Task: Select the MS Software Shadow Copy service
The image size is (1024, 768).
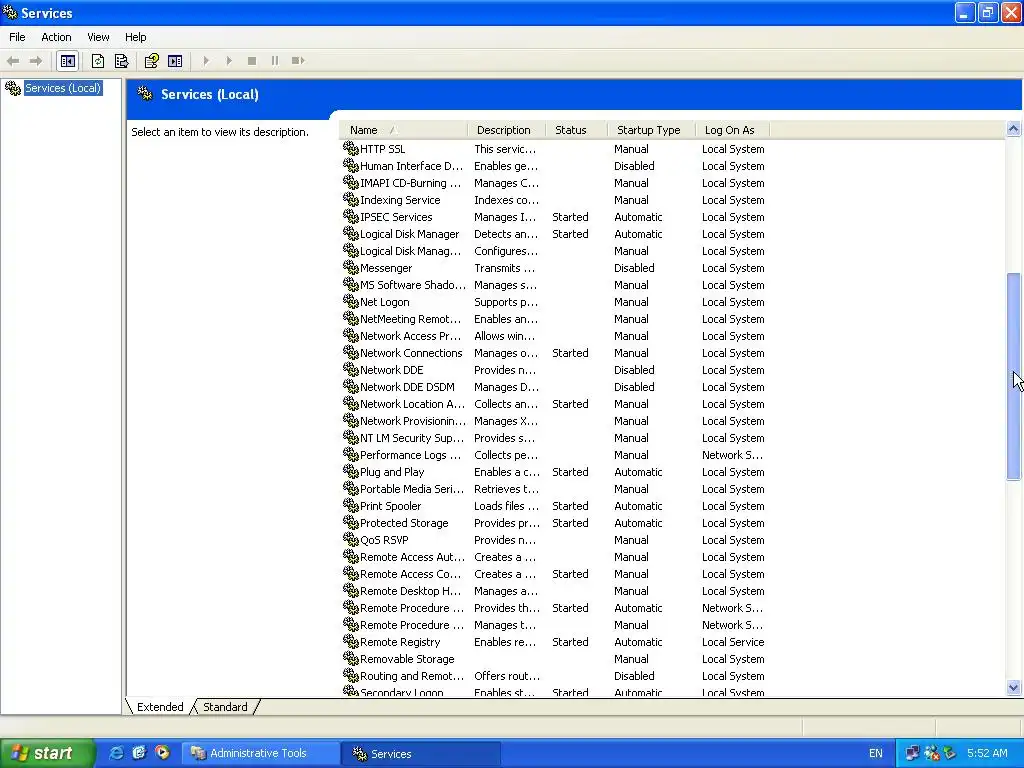Action: click(x=413, y=285)
